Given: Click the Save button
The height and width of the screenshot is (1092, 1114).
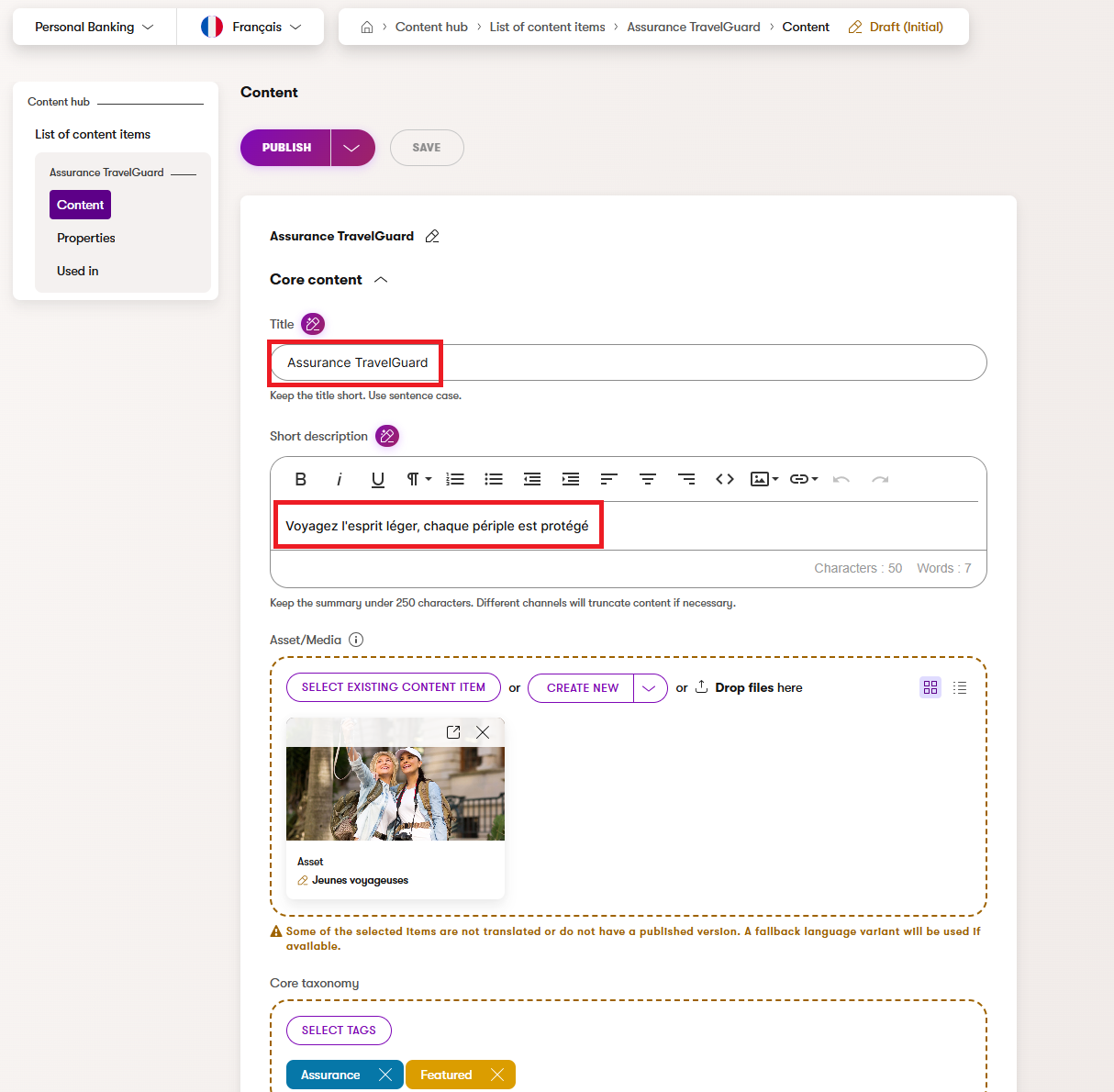Looking at the screenshot, I should tap(427, 148).
